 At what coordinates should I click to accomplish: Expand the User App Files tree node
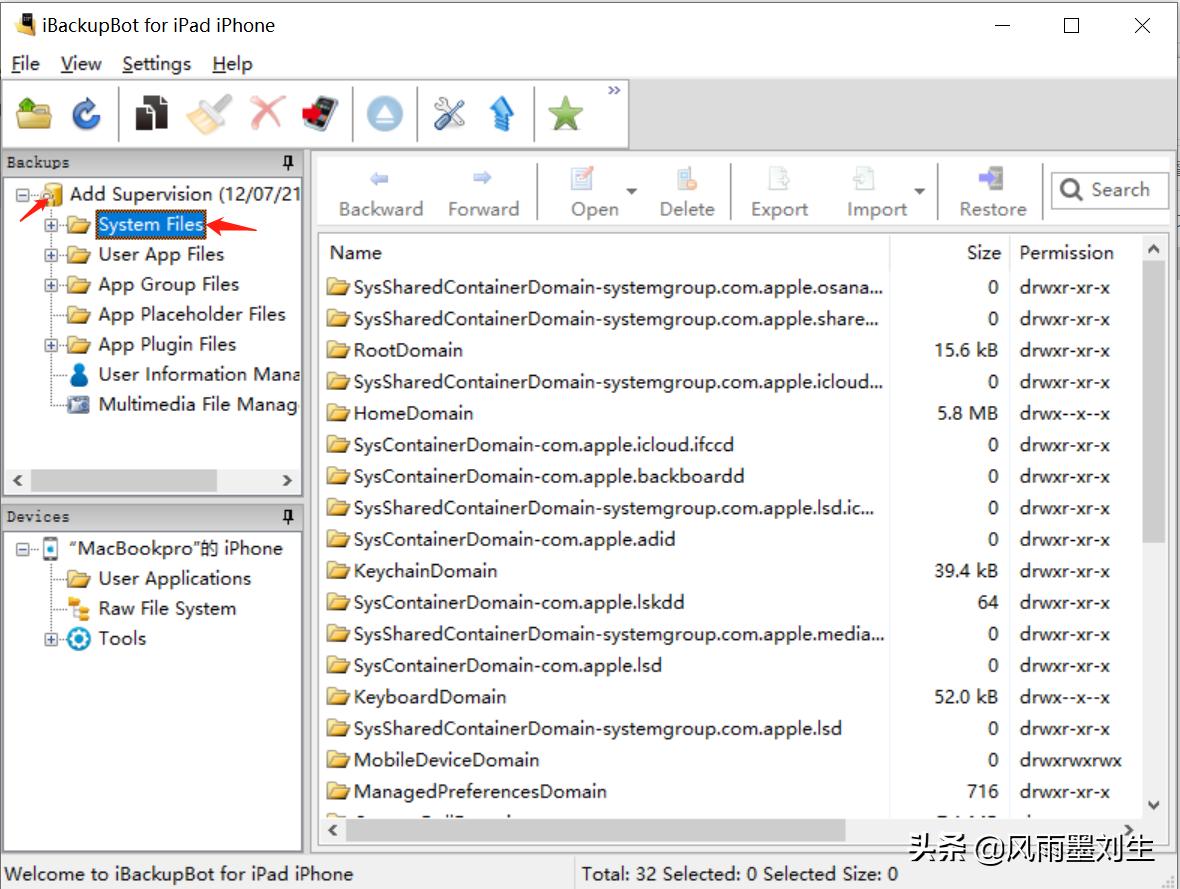pyautogui.click(x=52, y=255)
